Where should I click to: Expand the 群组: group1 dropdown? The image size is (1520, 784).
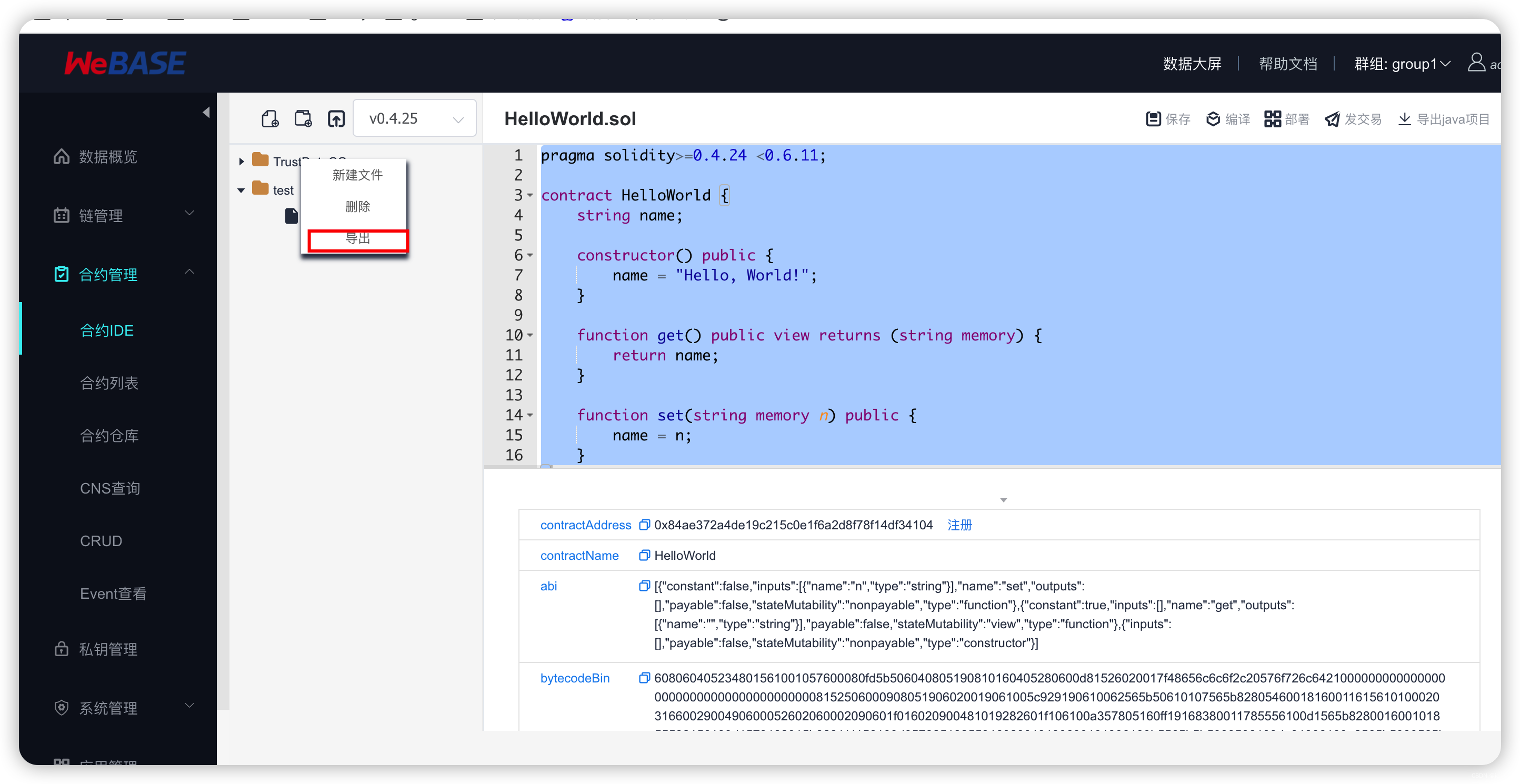[1406, 64]
